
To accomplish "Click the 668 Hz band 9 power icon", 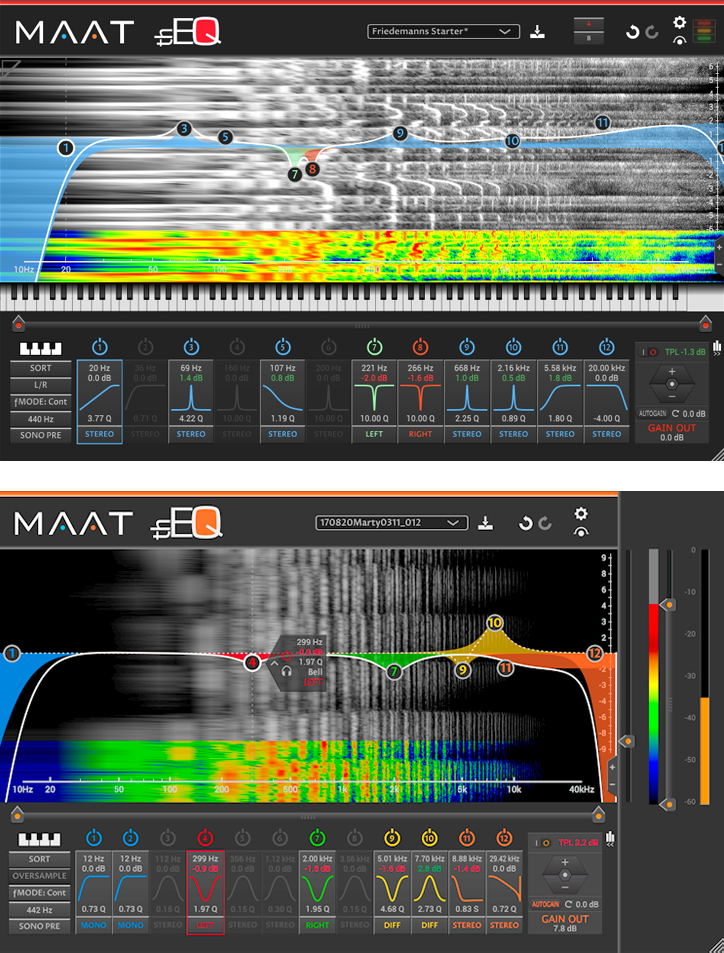I will click(x=467, y=347).
